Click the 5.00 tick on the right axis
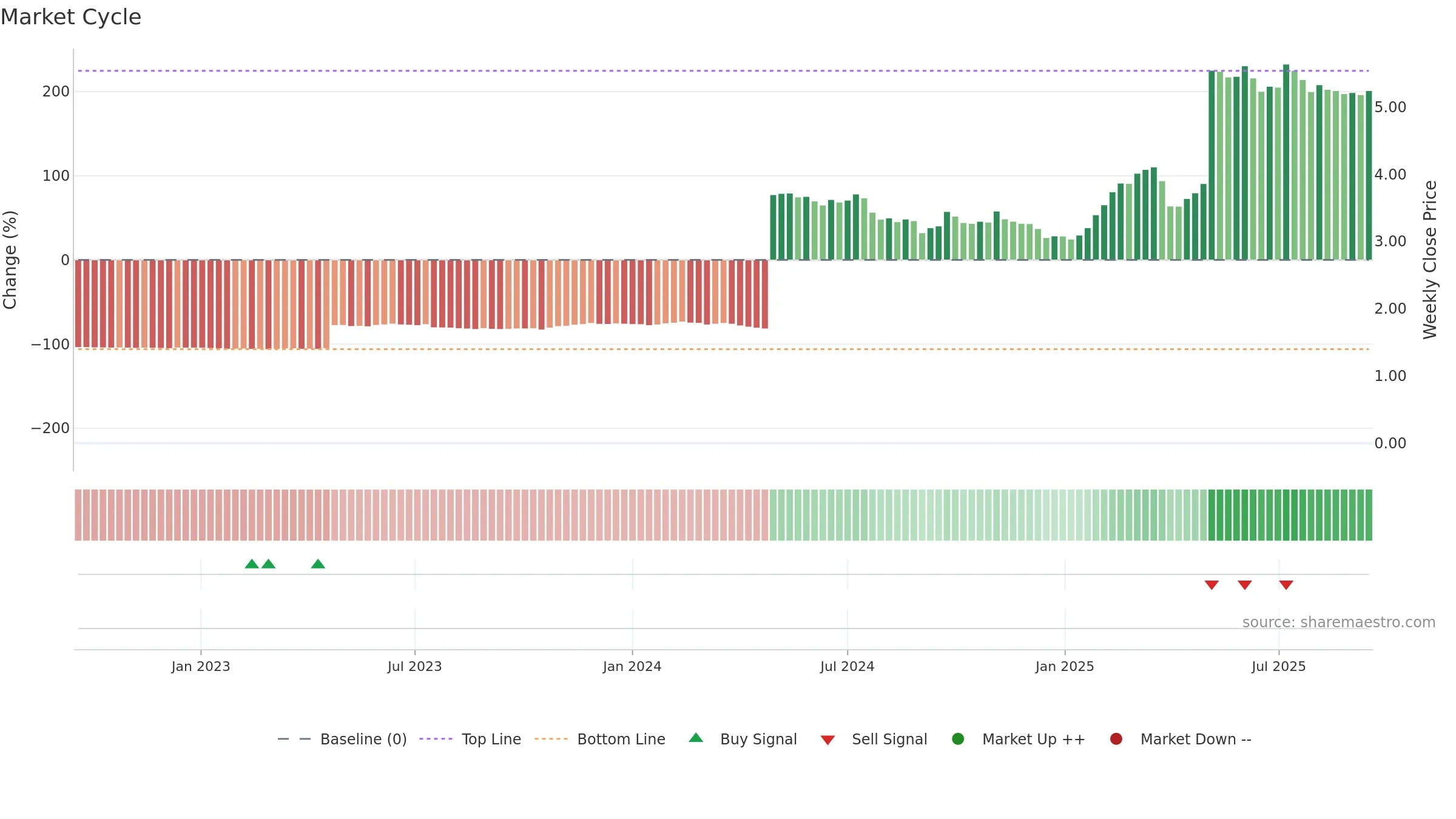The height and width of the screenshot is (819, 1456). tap(1390, 107)
